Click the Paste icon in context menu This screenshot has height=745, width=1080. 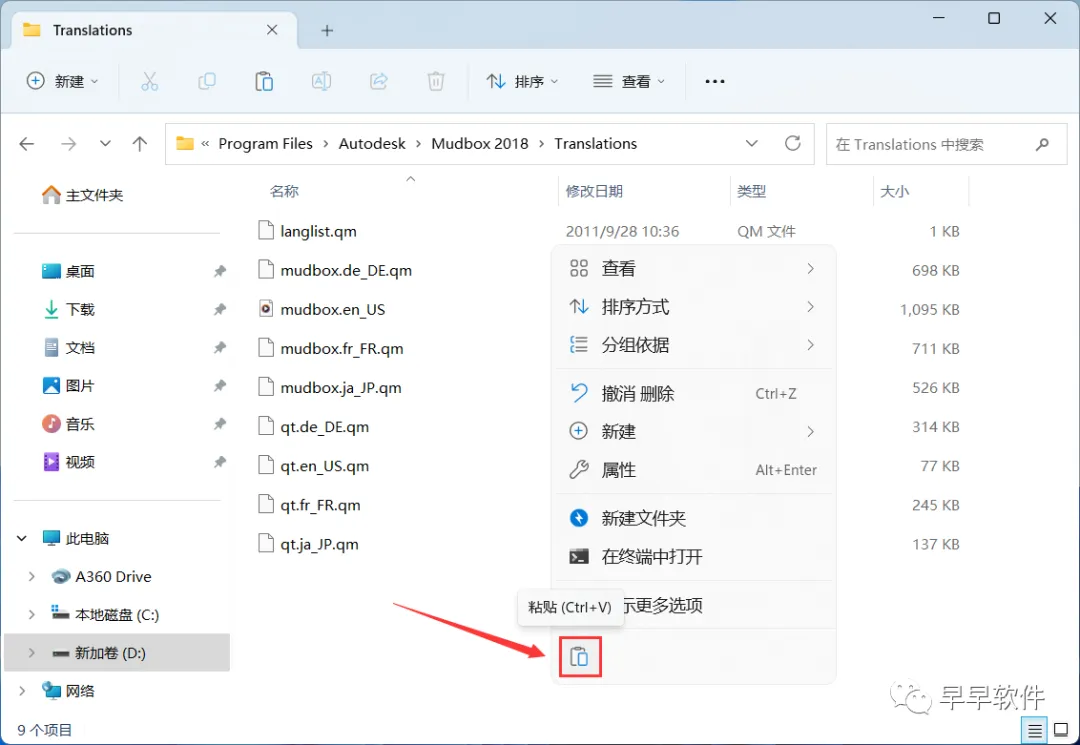point(579,657)
